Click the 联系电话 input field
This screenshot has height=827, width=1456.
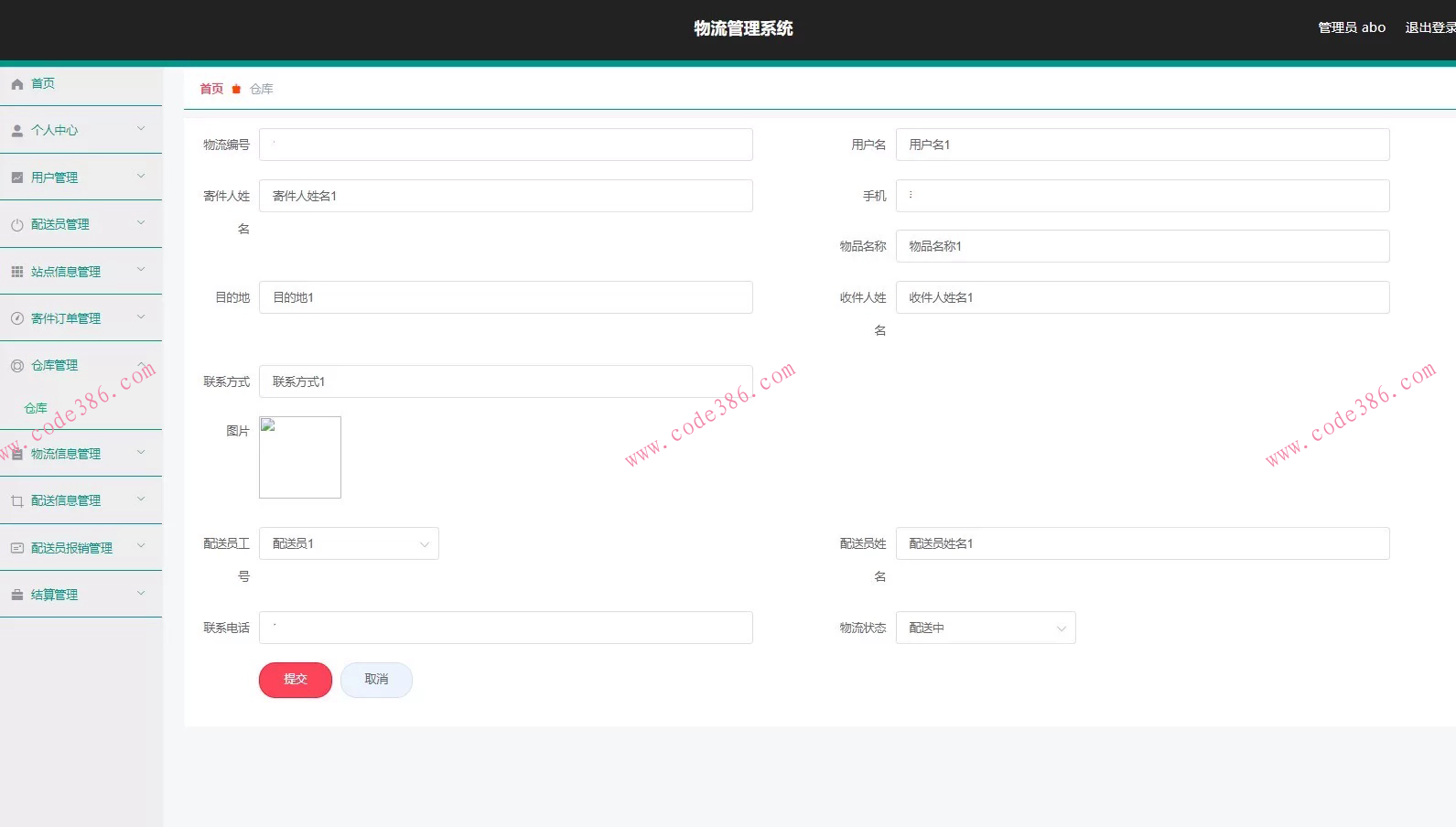tap(506, 628)
